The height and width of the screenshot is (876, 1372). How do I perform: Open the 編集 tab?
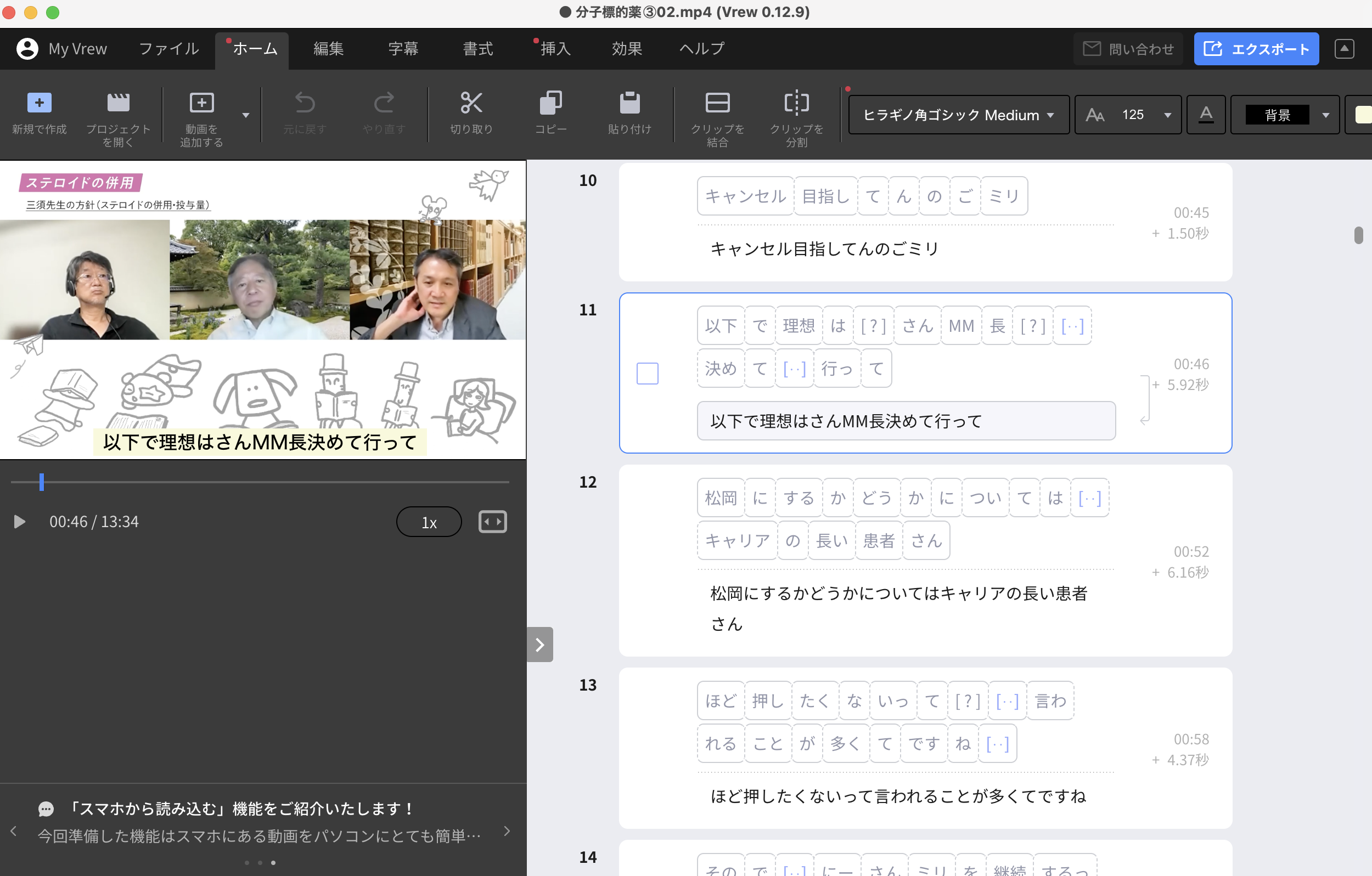(x=328, y=49)
